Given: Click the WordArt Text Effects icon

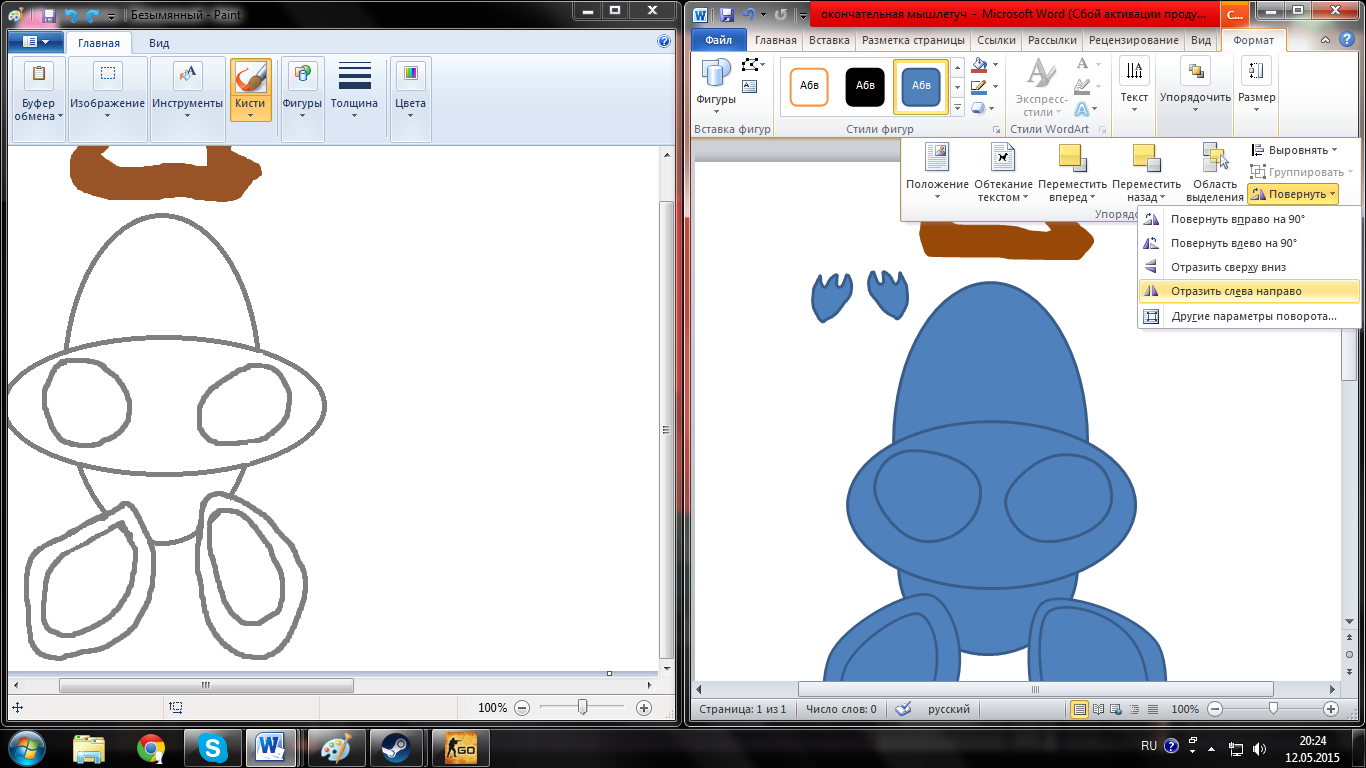Looking at the screenshot, I should (x=1081, y=108).
